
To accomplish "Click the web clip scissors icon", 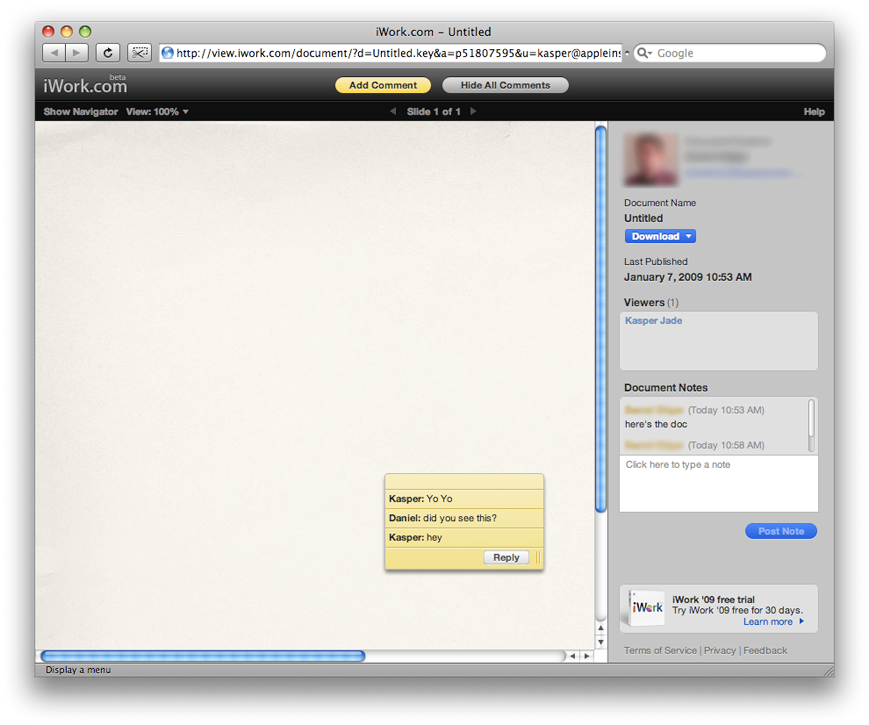I will (x=140, y=53).
